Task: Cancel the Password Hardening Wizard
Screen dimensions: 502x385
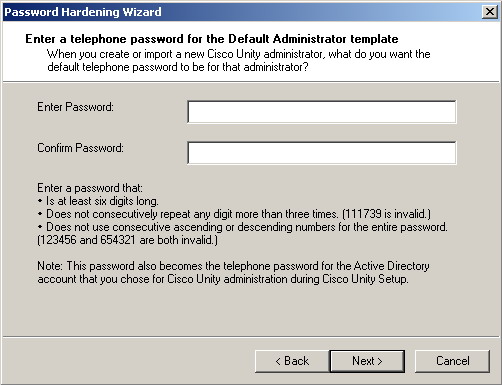Action: (452, 361)
